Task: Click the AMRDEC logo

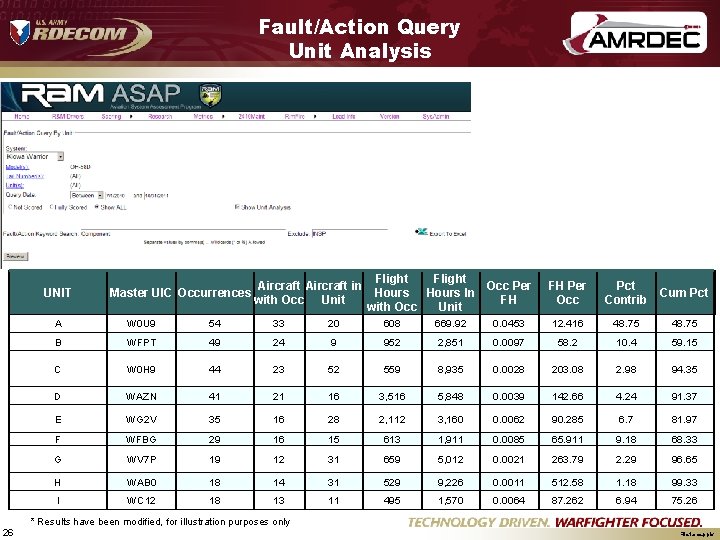Action: pyautogui.click(x=635, y=34)
